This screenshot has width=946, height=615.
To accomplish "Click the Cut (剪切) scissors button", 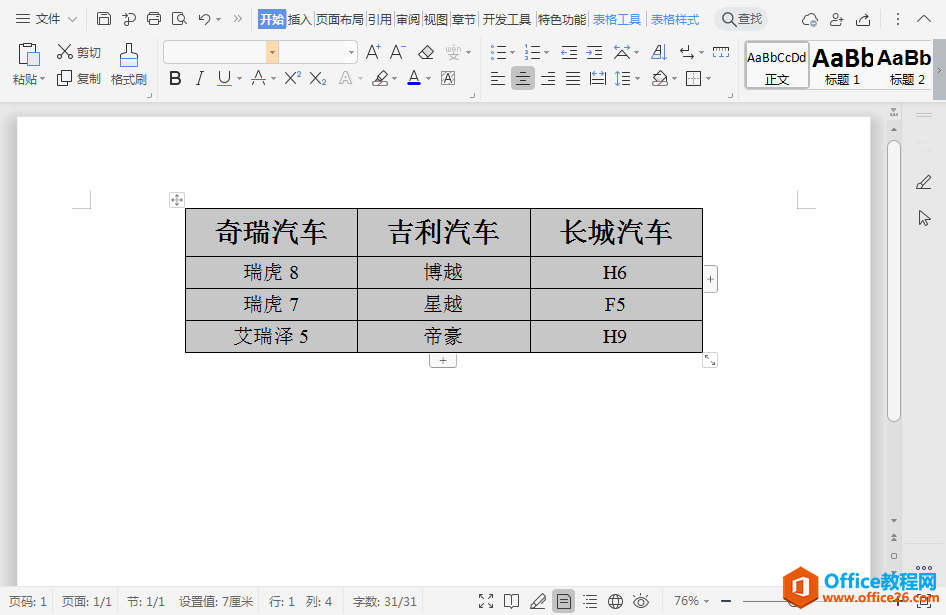I will click(78, 53).
